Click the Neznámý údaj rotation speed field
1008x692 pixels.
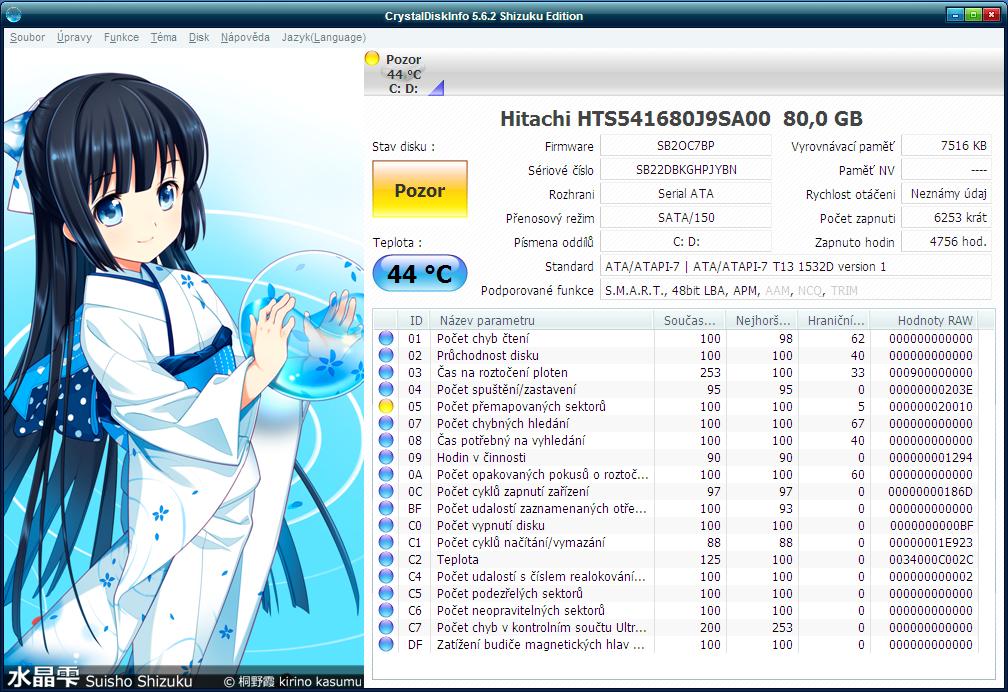tap(946, 194)
